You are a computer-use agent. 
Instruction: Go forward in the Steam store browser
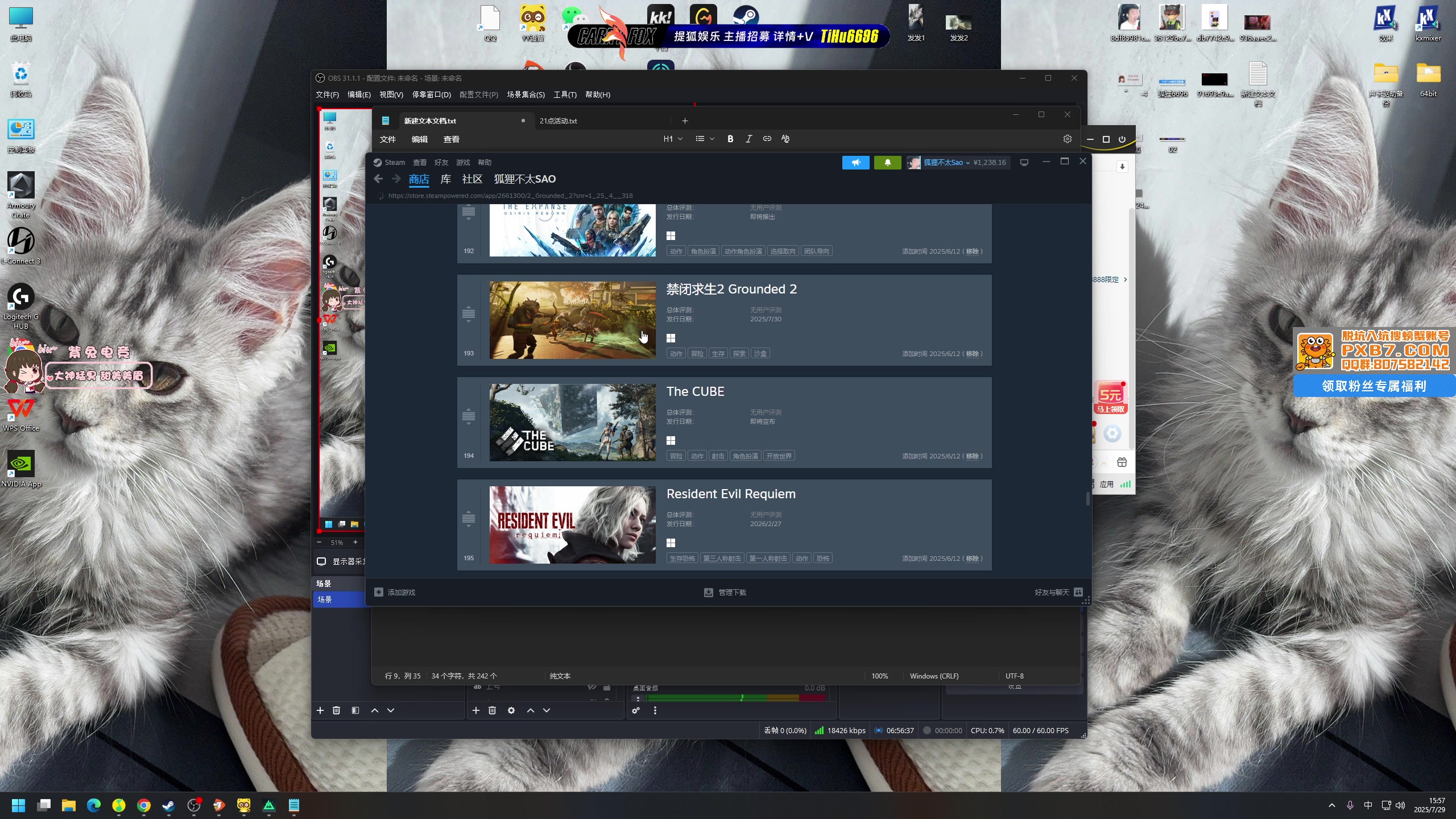point(396,179)
